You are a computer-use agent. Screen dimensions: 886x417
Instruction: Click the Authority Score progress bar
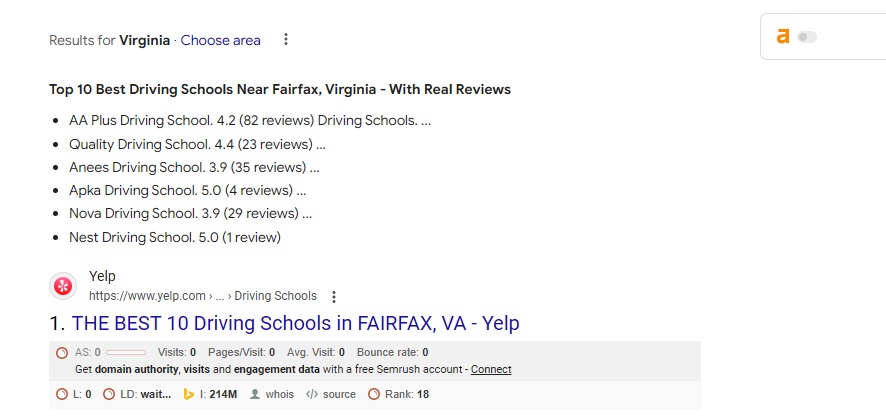point(126,353)
